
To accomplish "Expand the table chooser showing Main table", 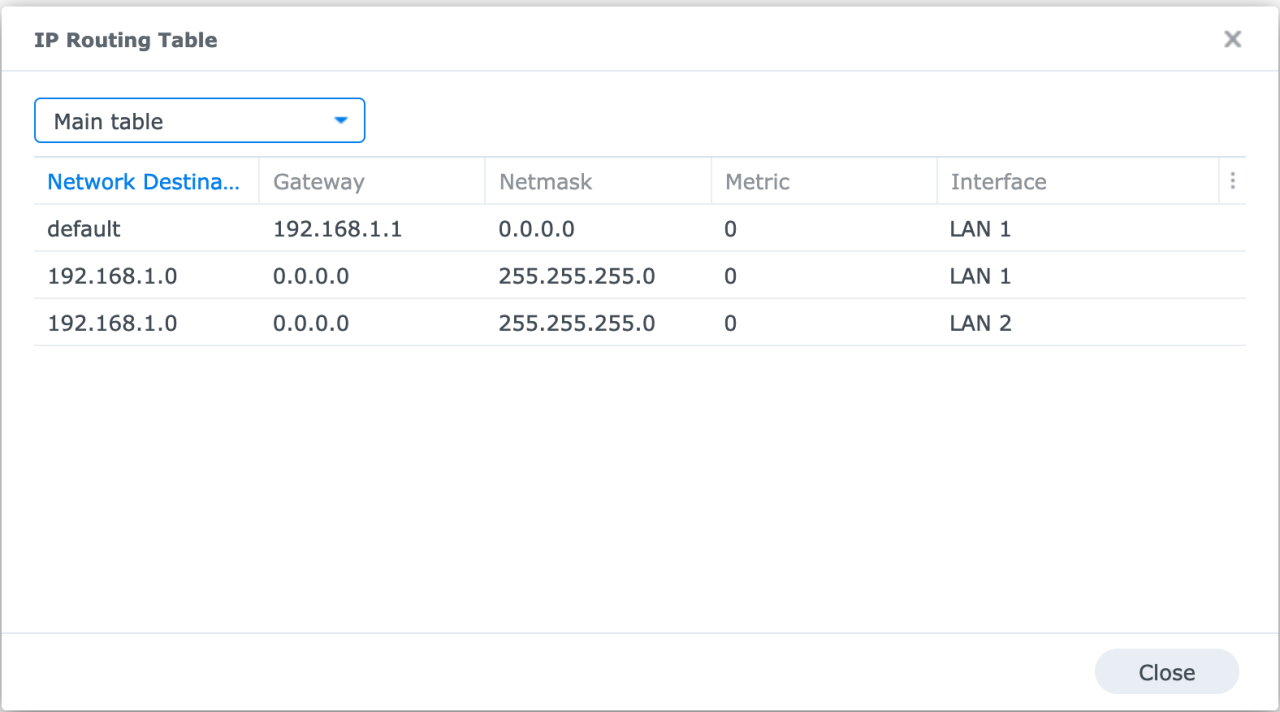I will (199, 119).
